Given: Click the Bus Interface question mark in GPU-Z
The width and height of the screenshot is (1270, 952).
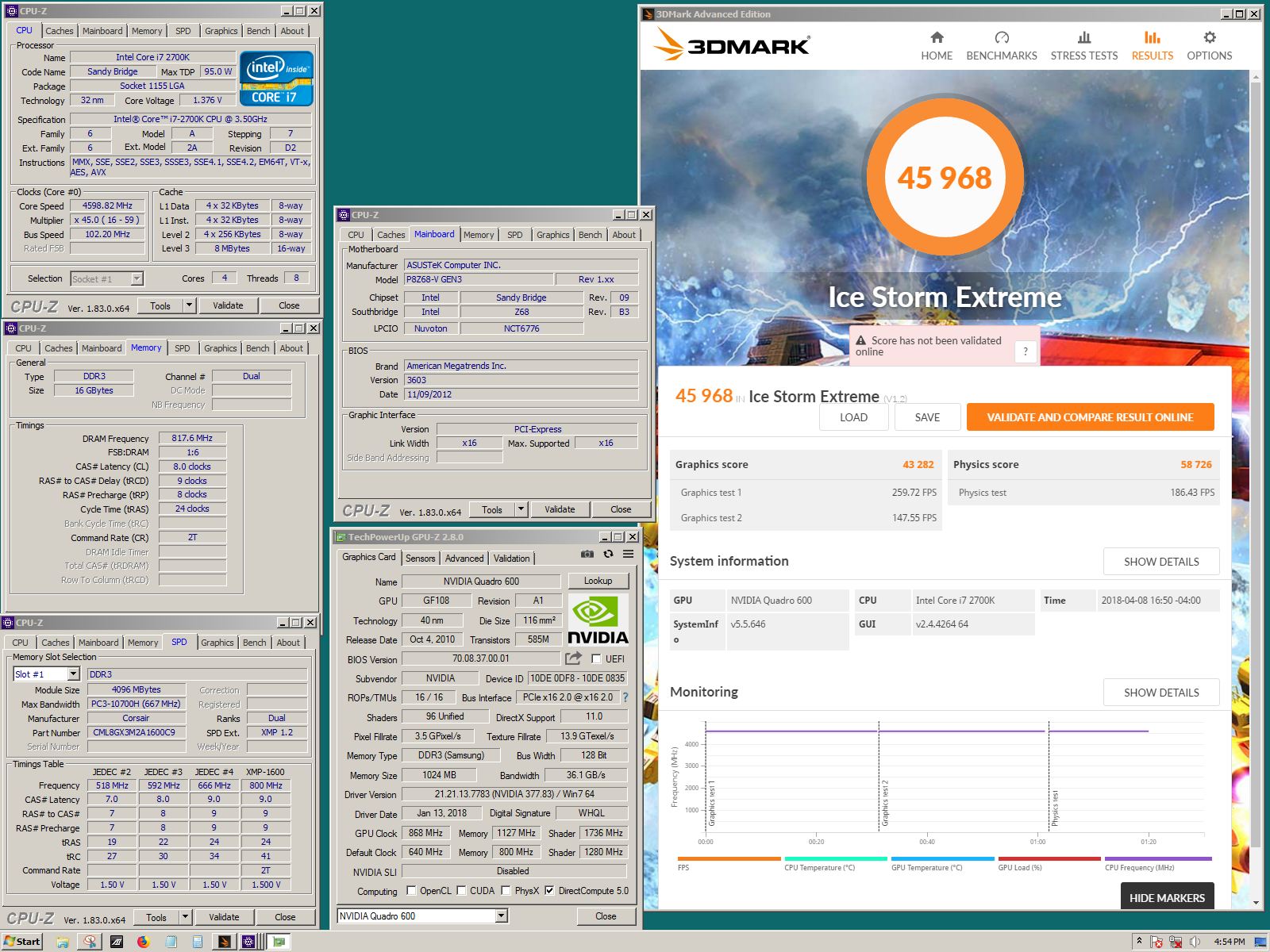Looking at the screenshot, I should tap(625, 697).
